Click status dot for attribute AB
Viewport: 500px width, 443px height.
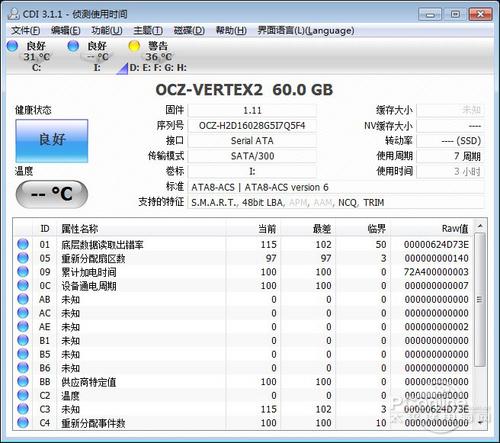click(x=23, y=299)
